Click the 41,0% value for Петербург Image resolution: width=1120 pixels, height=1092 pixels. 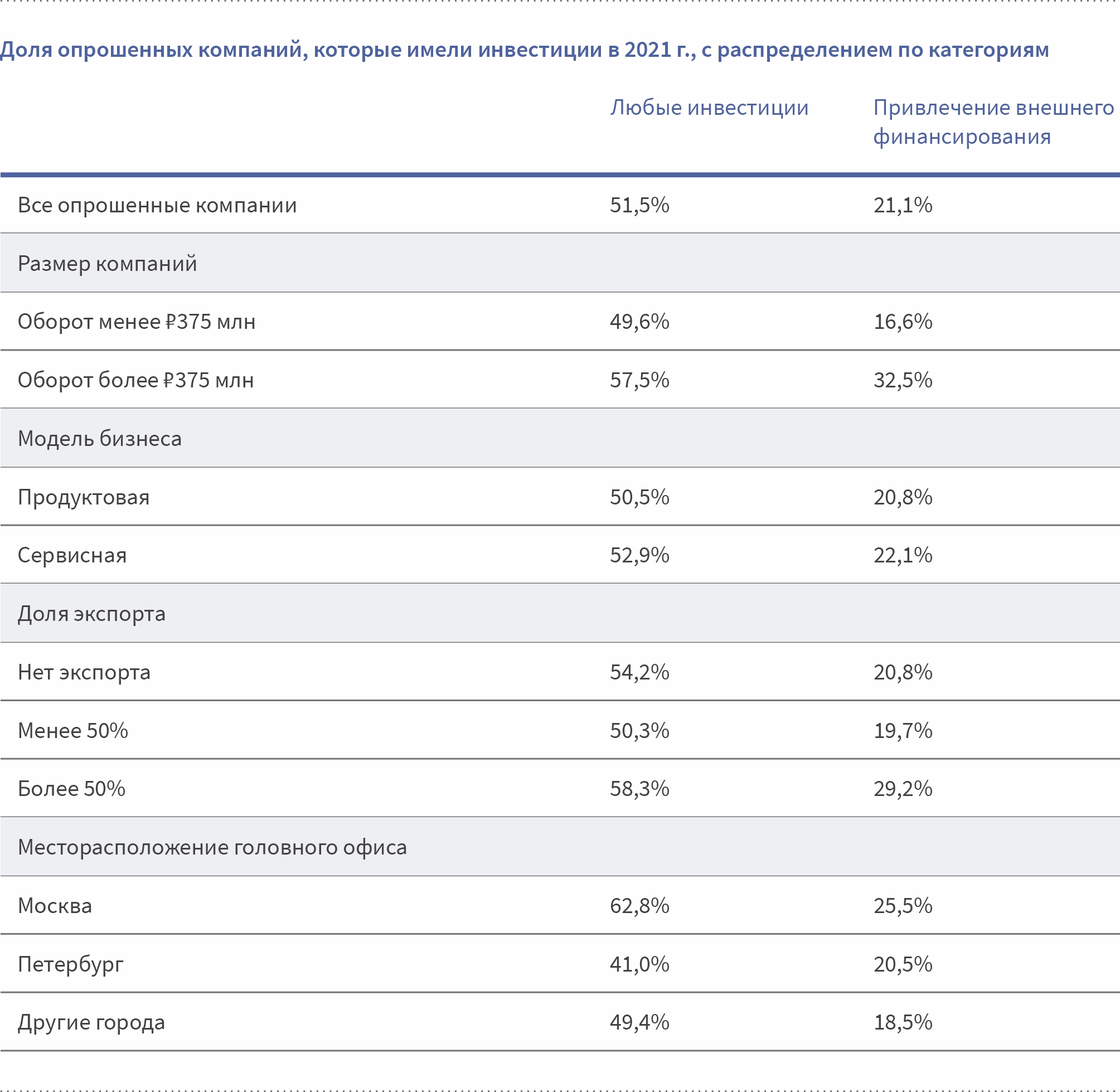639,964
